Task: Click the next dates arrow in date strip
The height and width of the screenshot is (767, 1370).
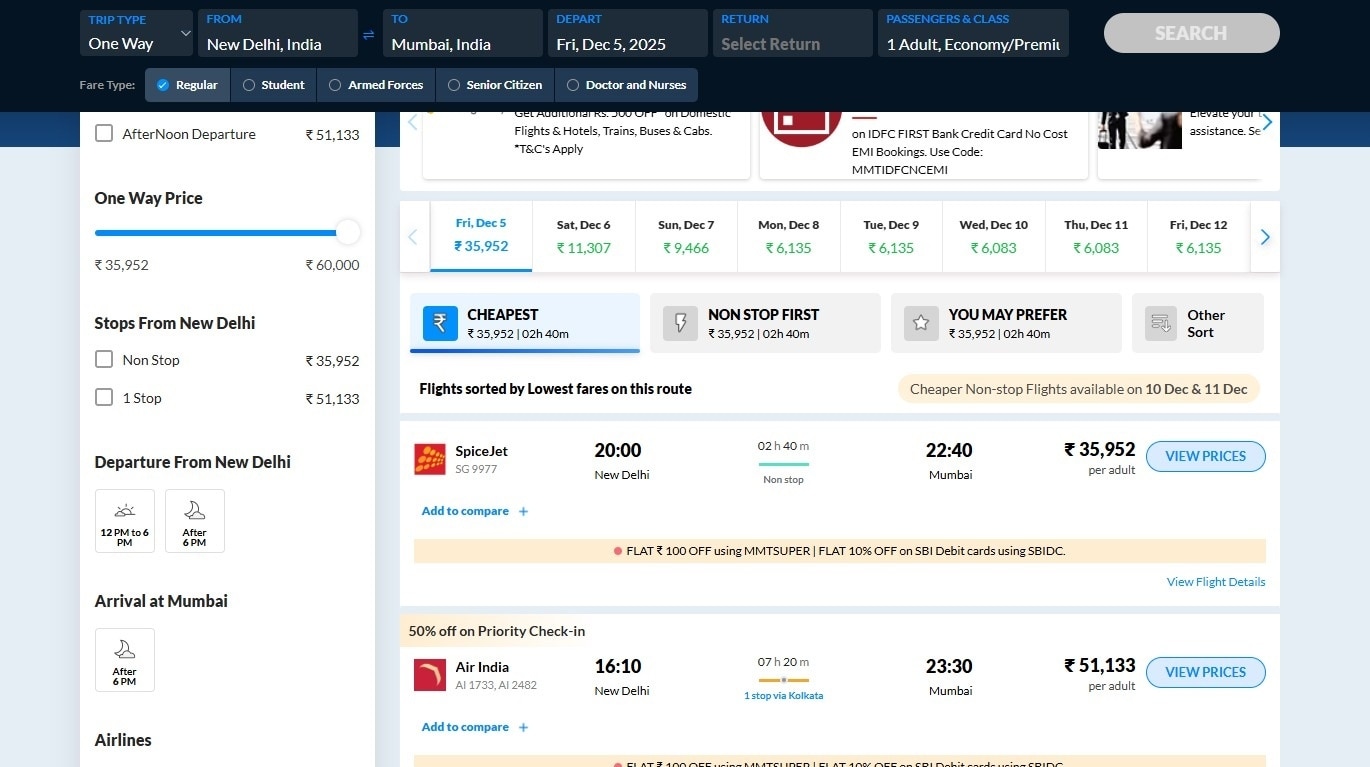Action: [x=1265, y=237]
